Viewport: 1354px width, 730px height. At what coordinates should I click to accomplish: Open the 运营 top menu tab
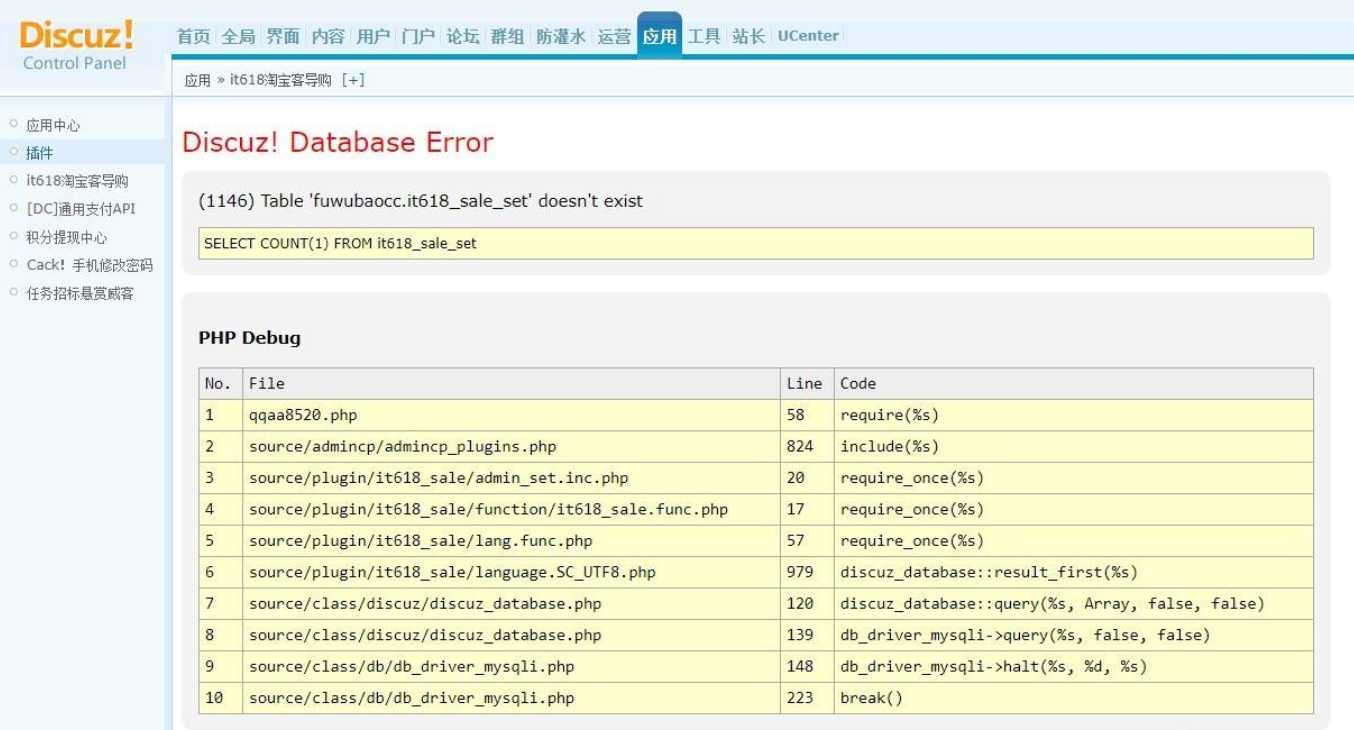(x=614, y=36)
